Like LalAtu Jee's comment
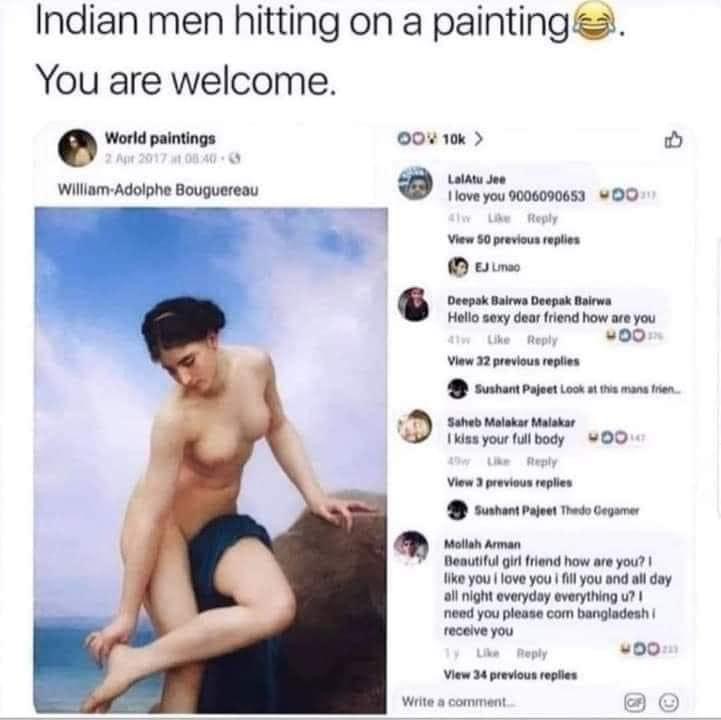The height and width of the screenshot is (720, 721). [499, 218]
